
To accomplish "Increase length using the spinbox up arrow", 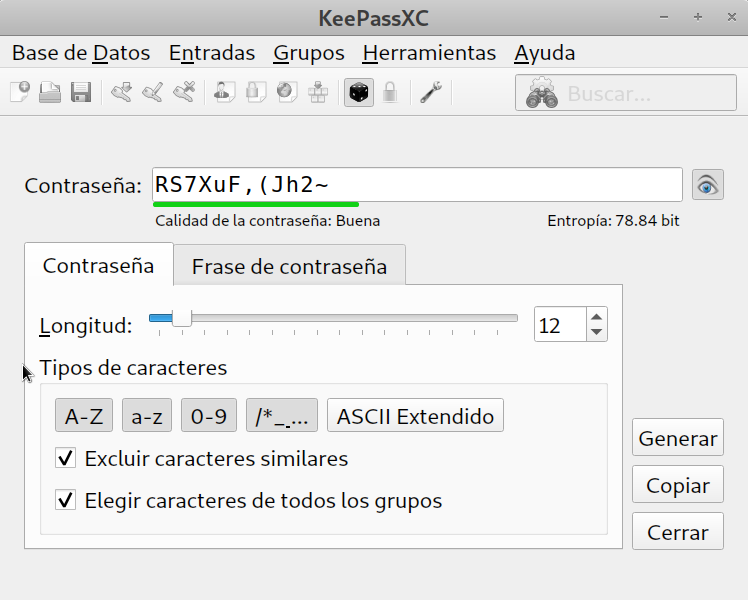I will point(596,317).
